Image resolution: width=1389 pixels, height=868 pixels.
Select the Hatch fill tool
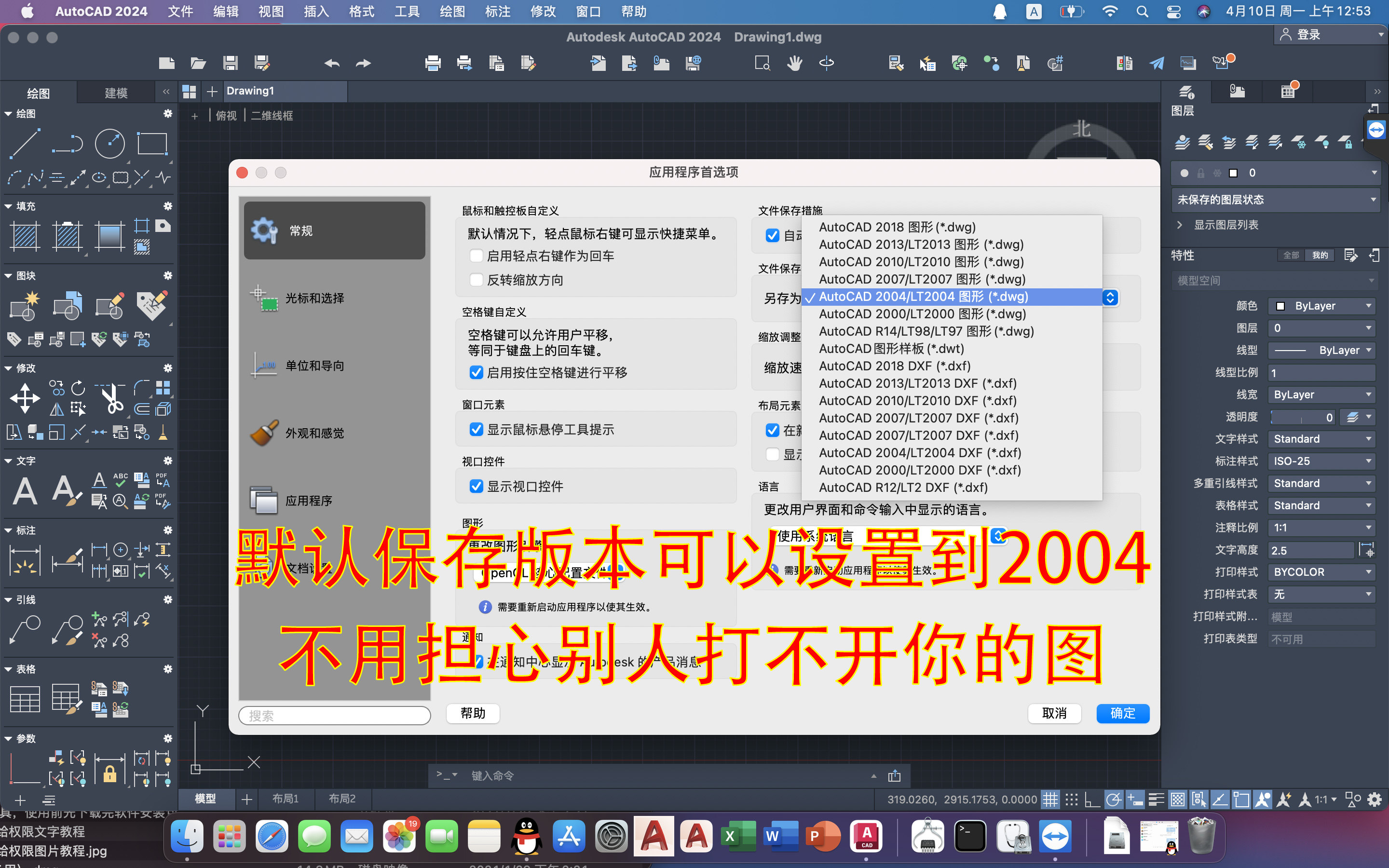tap(25, 236)
